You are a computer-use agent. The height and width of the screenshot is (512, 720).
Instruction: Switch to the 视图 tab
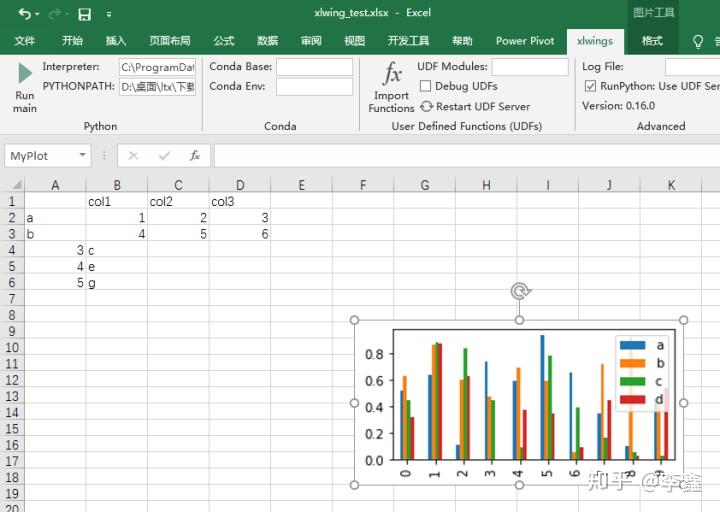[x=354, y=41]
